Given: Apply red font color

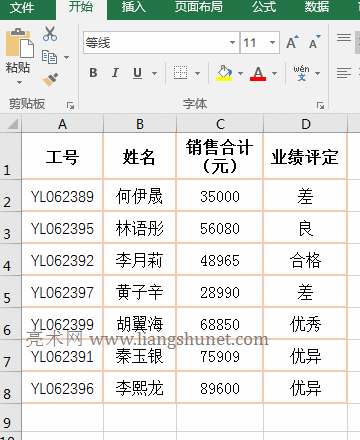Looking at the screenshot, I should point(258,73).
